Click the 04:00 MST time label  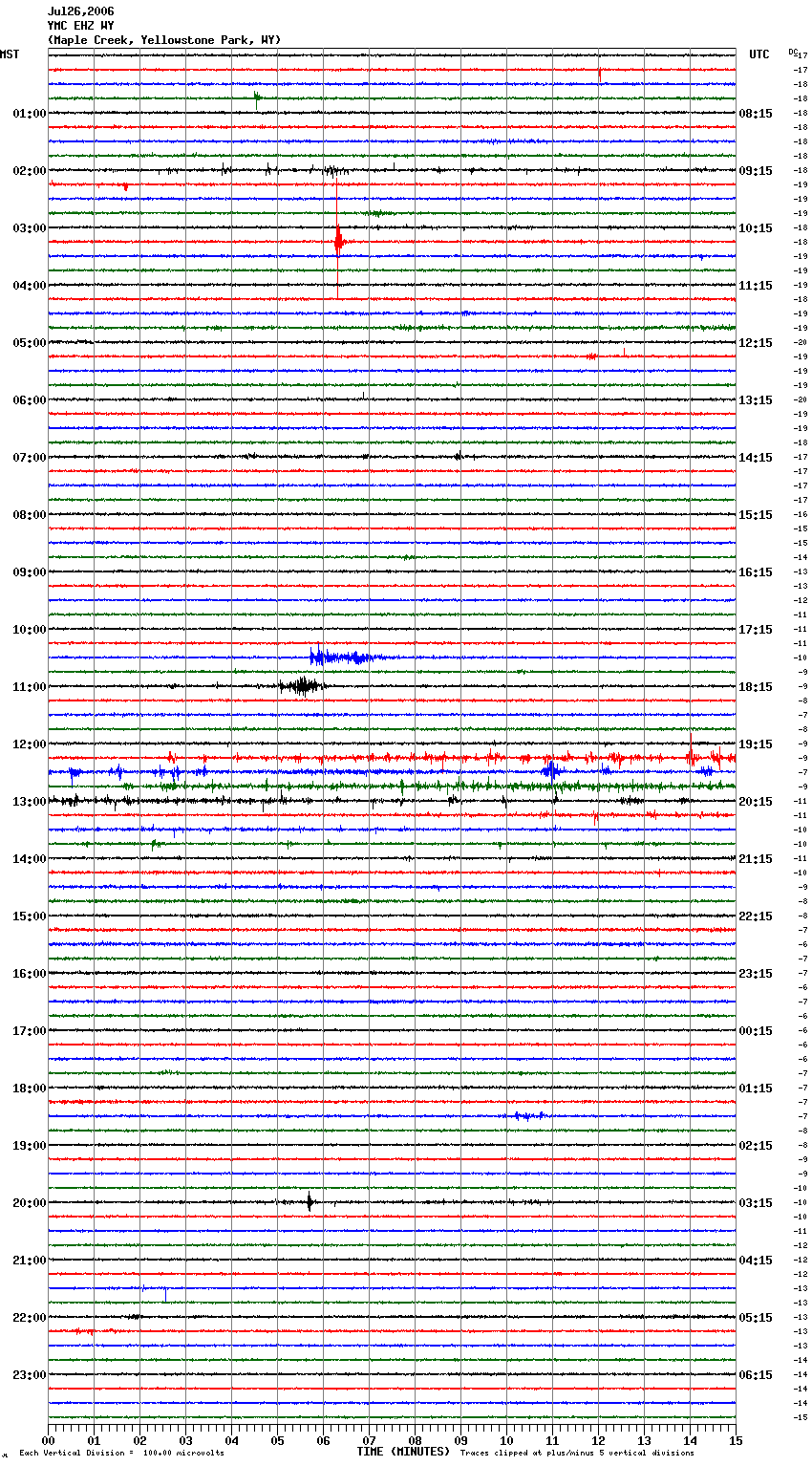coord(30,286)
